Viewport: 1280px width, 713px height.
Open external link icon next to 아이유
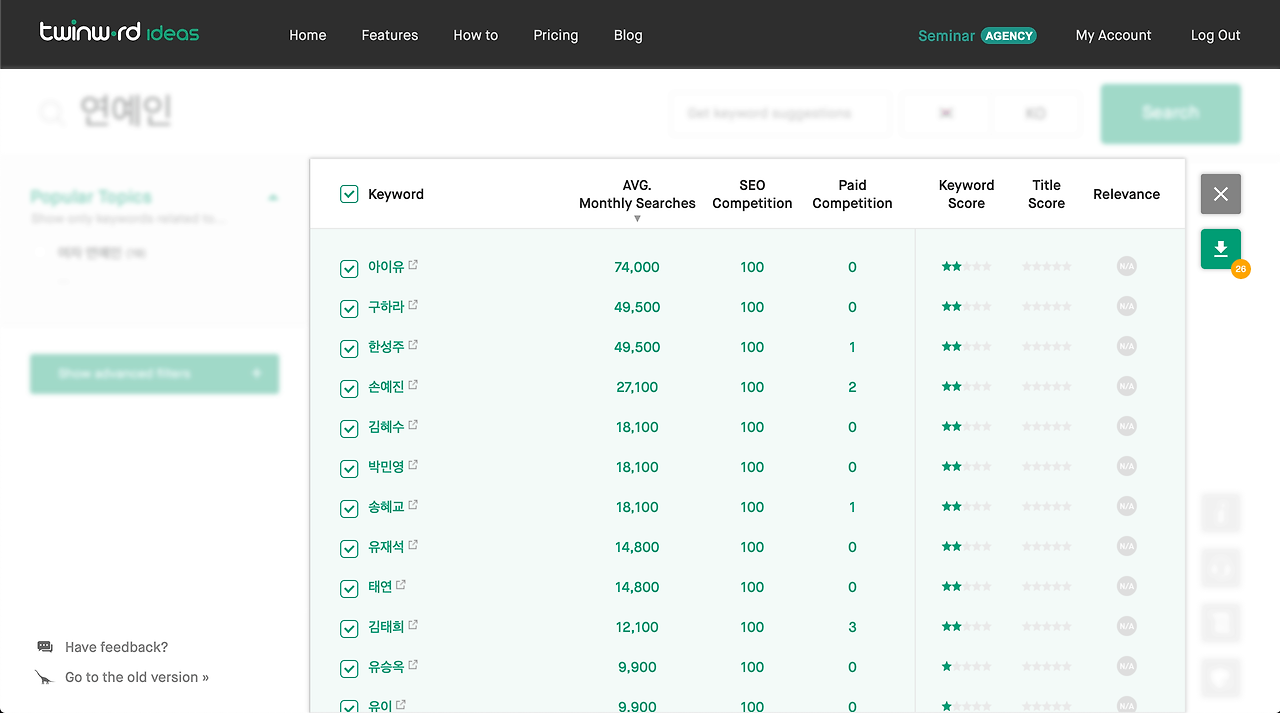[x=413, y=265]
